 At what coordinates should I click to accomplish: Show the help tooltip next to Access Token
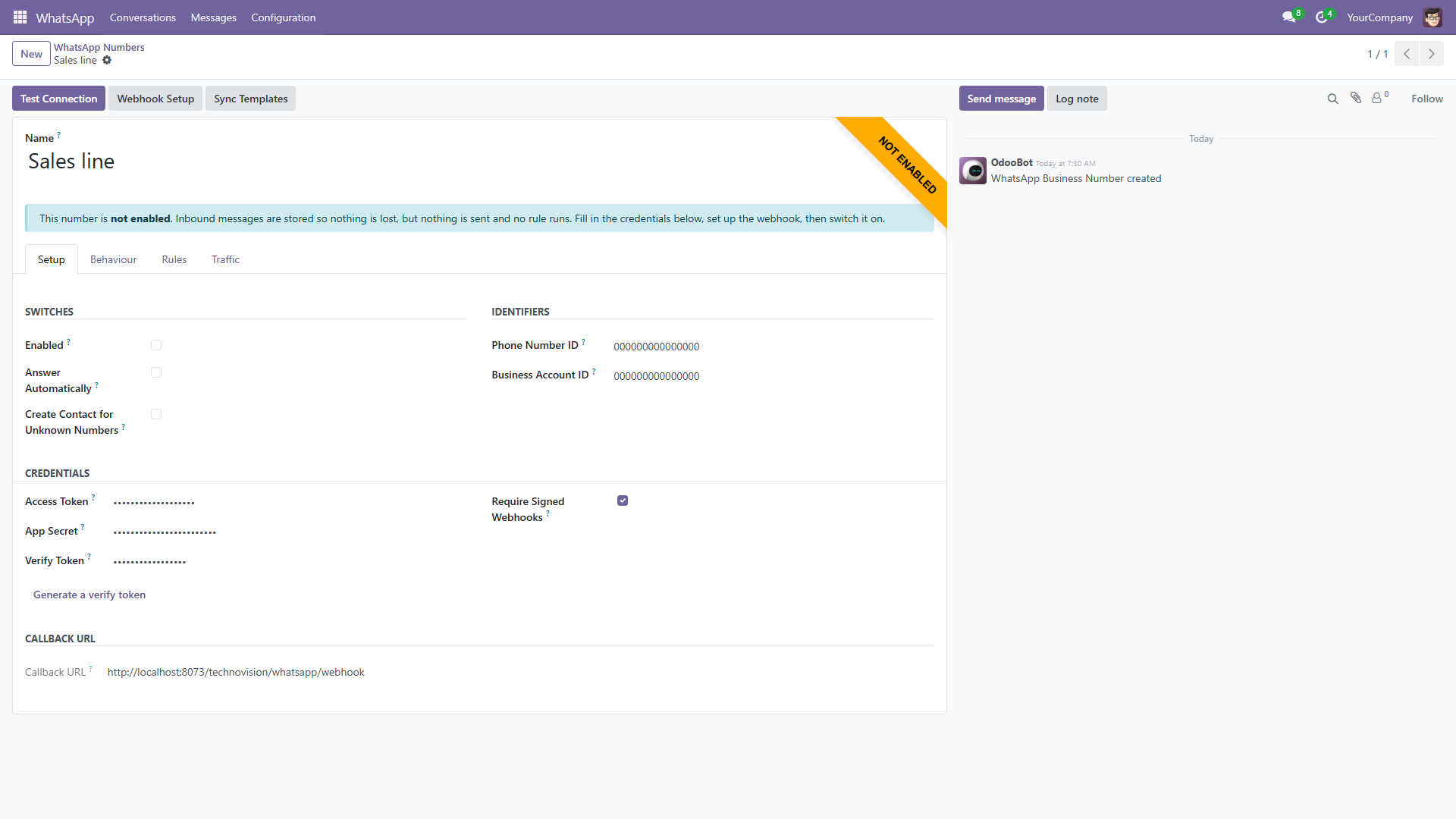point(93,498)
